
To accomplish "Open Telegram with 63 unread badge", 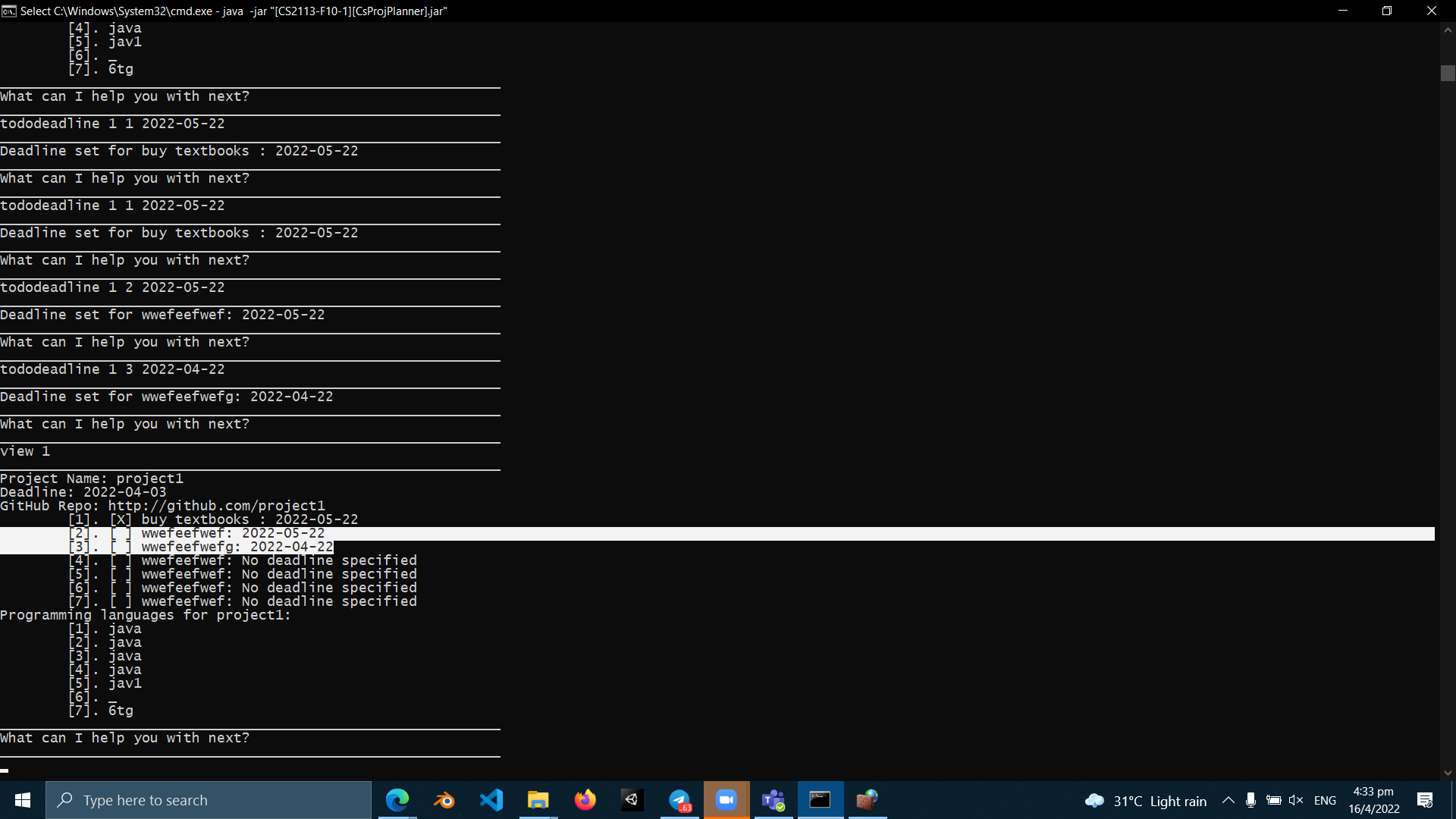I will click(x=679, y=800).
